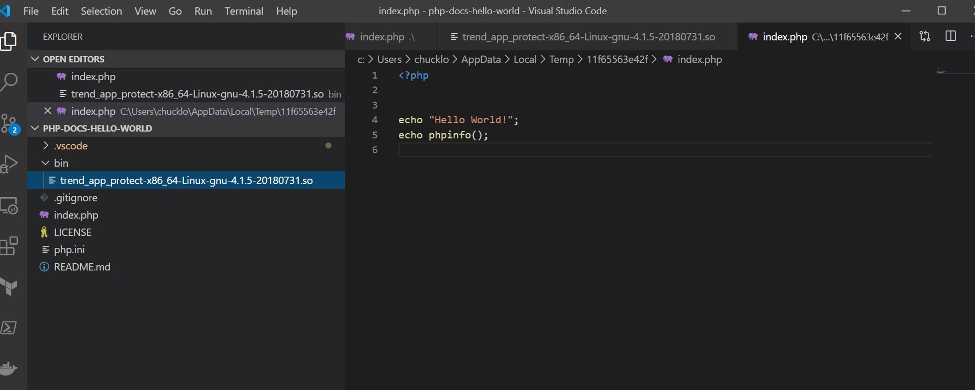The image size is (977, 391).
Task: Click the phpinfo() call in code
Action: click(456, 135)
